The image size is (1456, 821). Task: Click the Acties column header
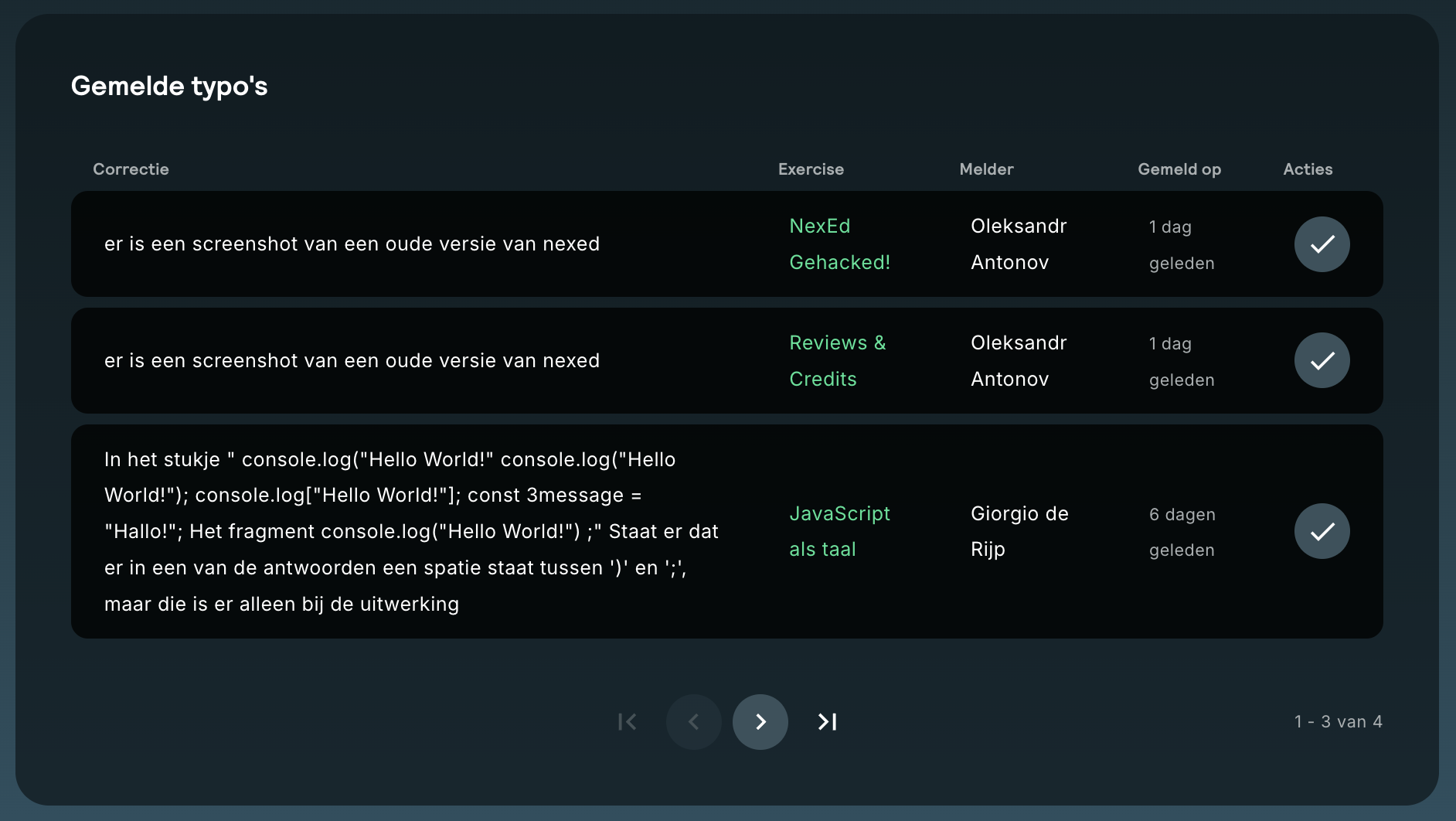tap(1308, 169)
